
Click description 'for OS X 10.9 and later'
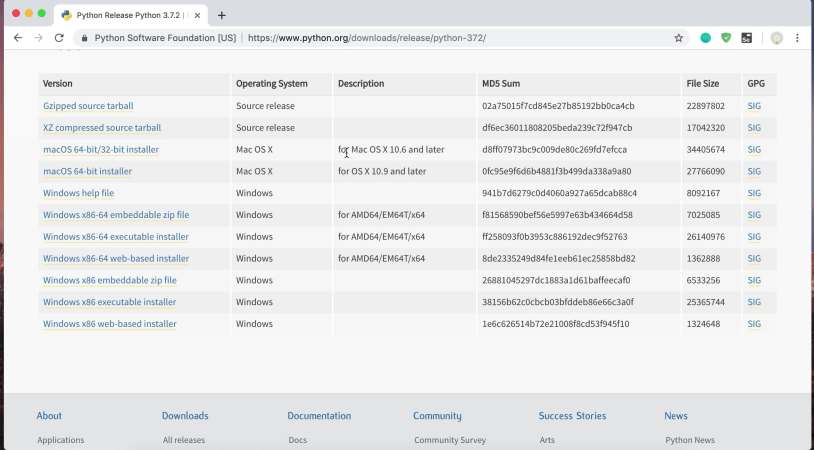[x=382, y=171]
